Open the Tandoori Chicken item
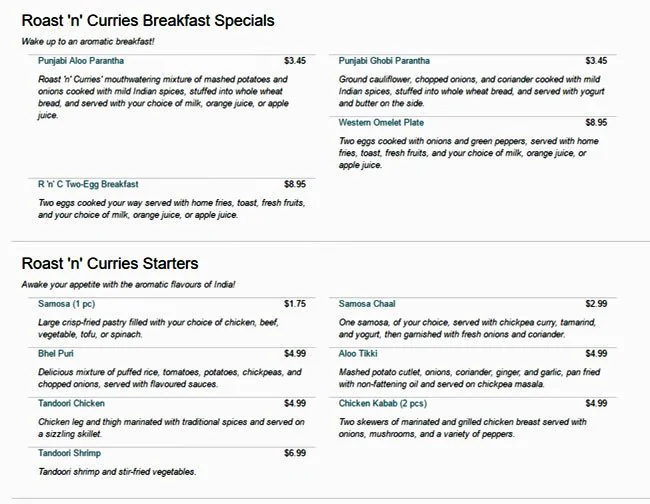Image resolution: width=650 pixels, height=504 pixels. [x=71, y=403]
